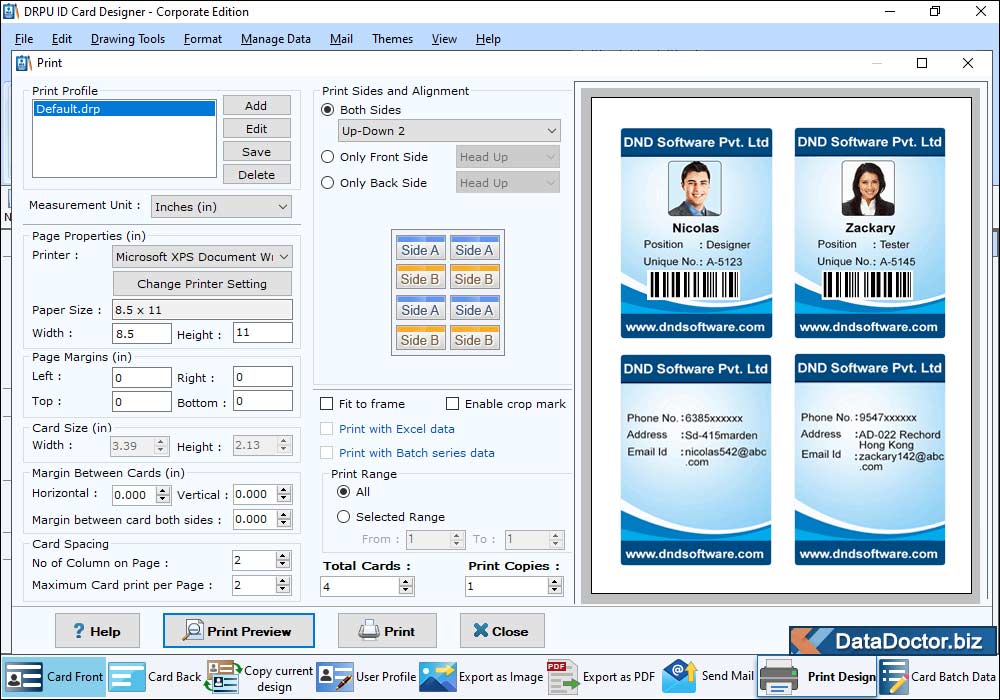Click the Send Mail envelope icon
The height and width of the screenshot is (700, 1000).
pos(679,676)
